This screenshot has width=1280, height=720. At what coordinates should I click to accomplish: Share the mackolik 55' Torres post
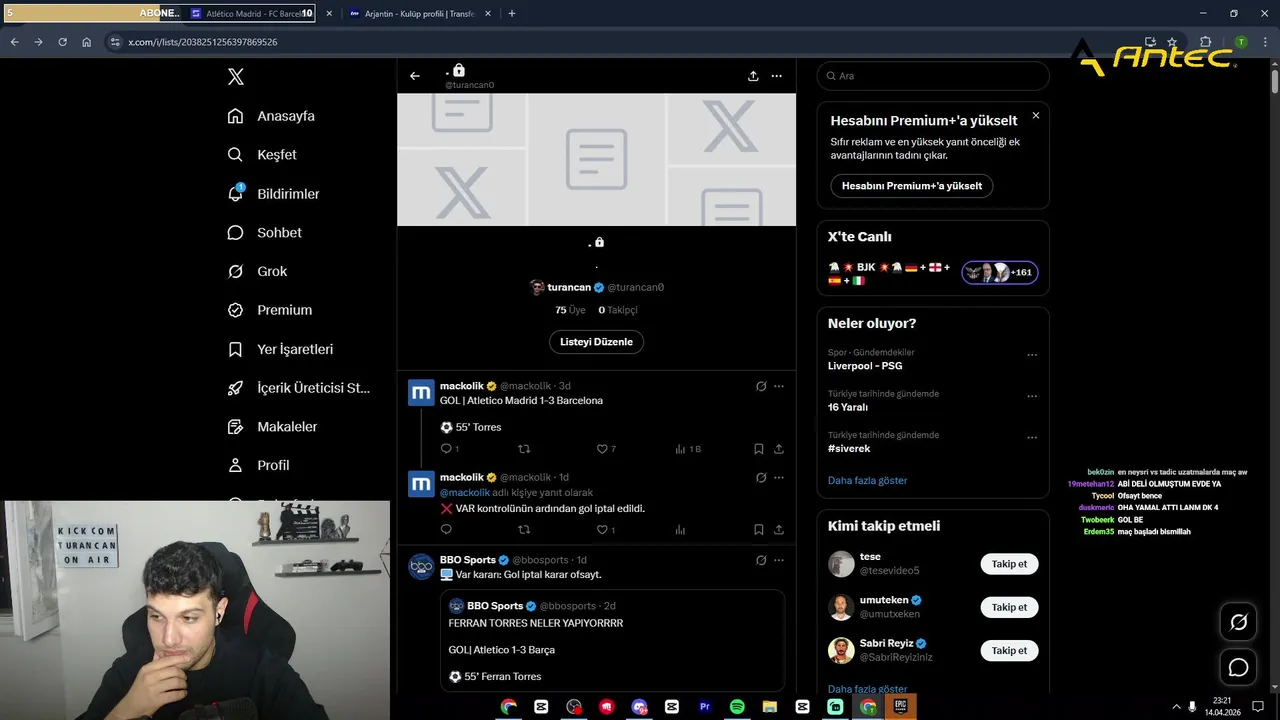tap(779, 449)
